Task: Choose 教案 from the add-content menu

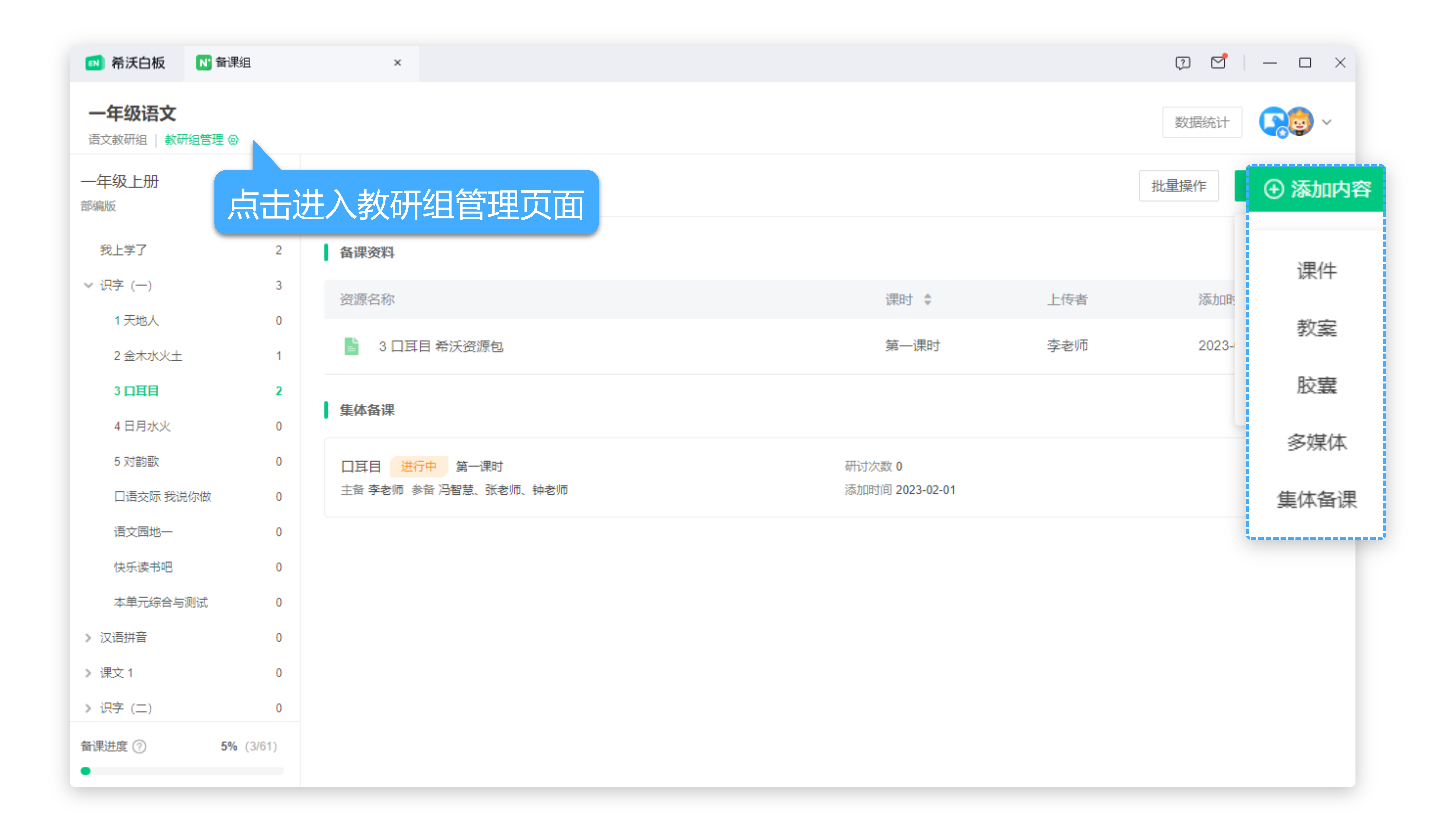Action: pos(1317,328)
